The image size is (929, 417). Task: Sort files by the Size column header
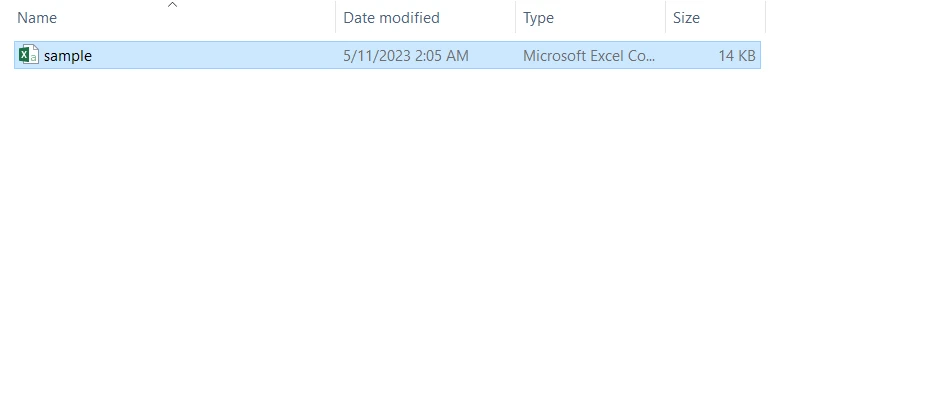click(686, 18)
